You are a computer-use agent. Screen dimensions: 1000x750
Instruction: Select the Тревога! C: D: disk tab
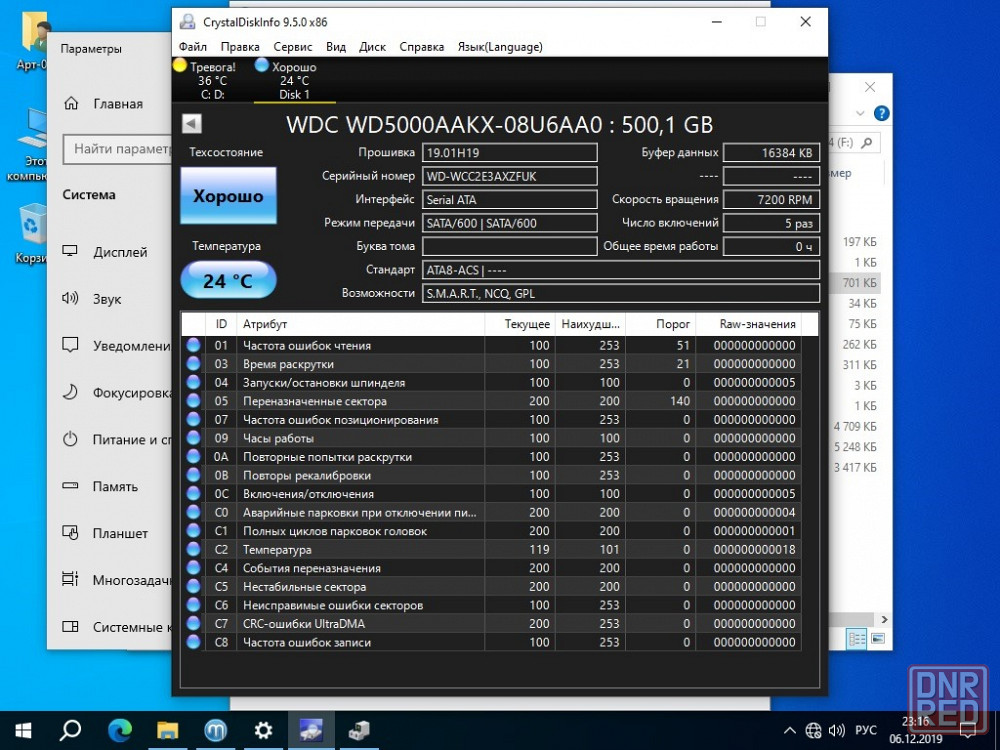coord(212,80)
